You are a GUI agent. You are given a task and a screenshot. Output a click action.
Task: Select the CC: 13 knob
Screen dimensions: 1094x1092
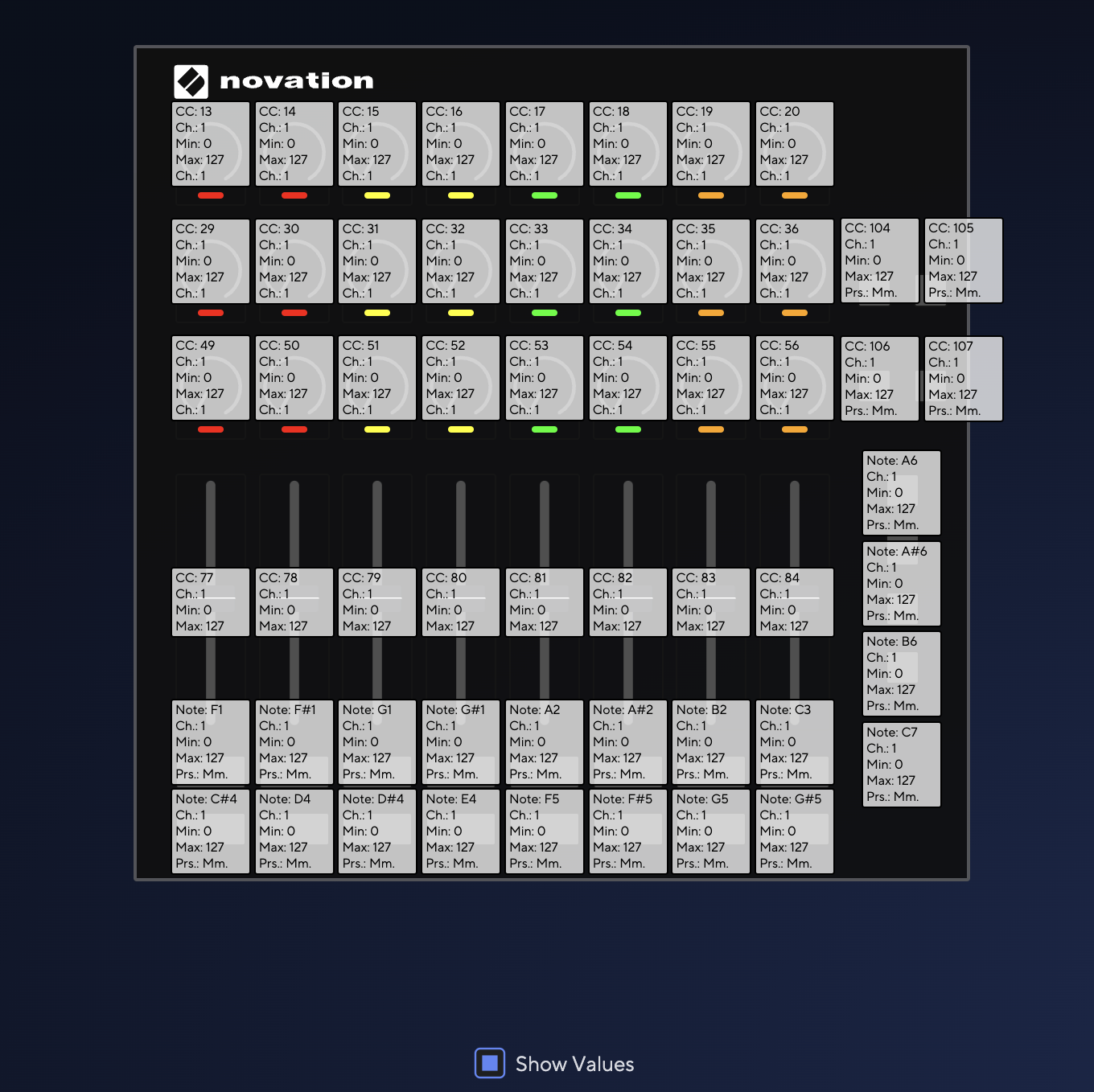tap(211, 144)
